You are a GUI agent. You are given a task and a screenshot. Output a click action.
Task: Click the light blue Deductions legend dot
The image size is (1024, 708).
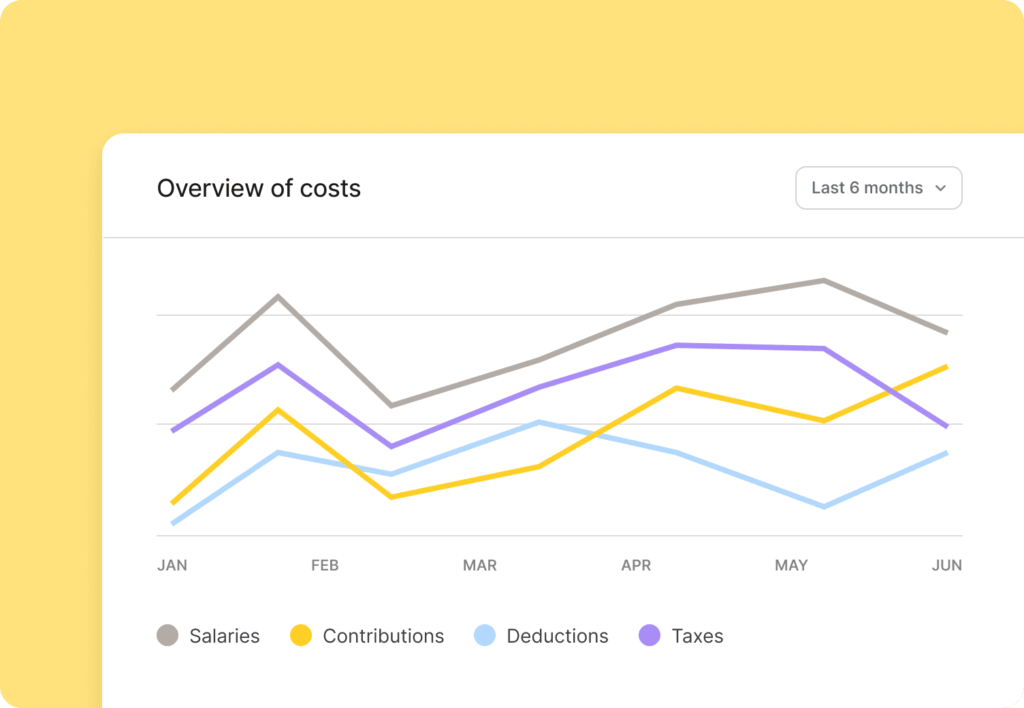(485, 635)
